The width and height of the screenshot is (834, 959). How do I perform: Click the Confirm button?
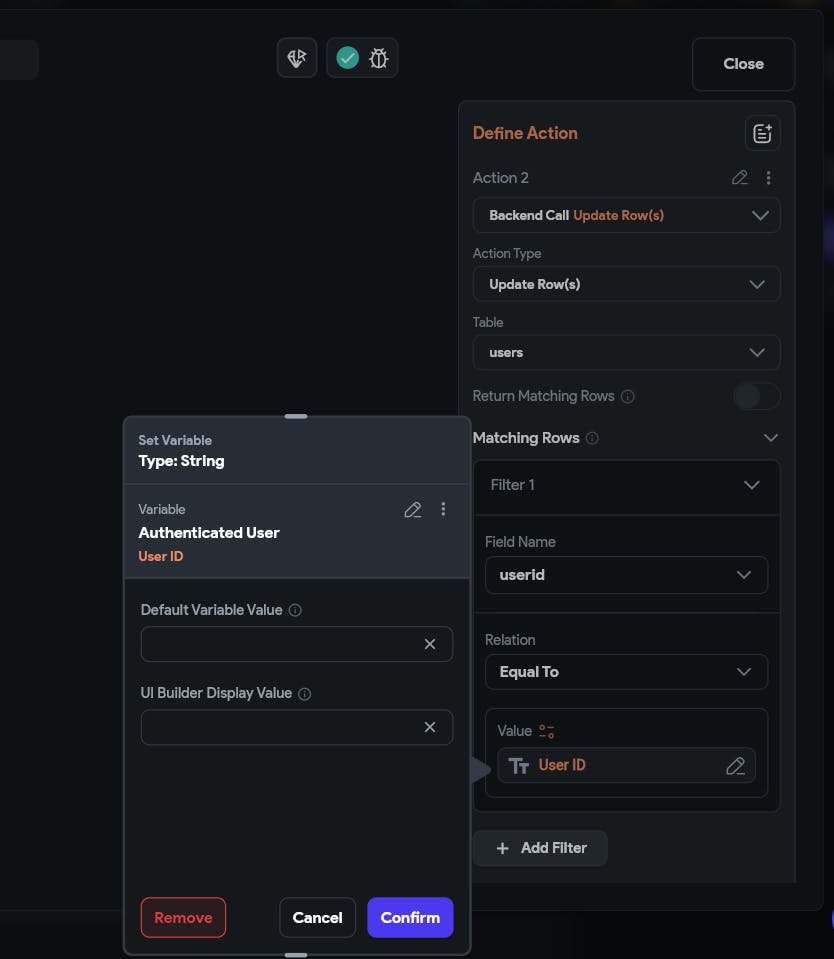410,917
